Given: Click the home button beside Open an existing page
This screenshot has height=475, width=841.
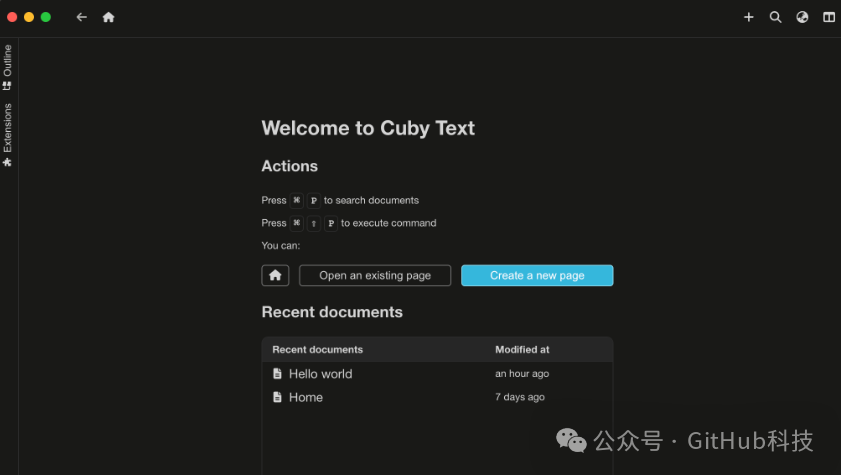Looking at the screenshot, I should (275, 276).
